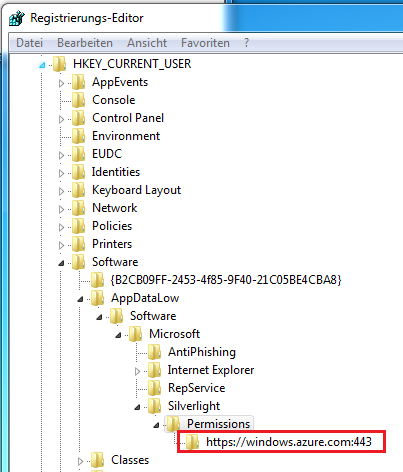403x472 pixels.
Task: Click the AppEvents folder icon
Action: (79, 82)
